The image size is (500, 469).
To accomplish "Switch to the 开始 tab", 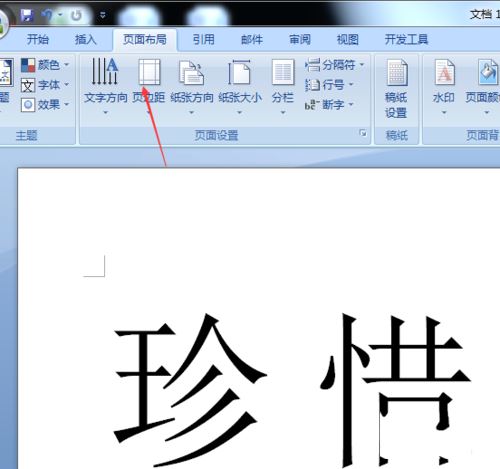I will click(x=38, y=40).
